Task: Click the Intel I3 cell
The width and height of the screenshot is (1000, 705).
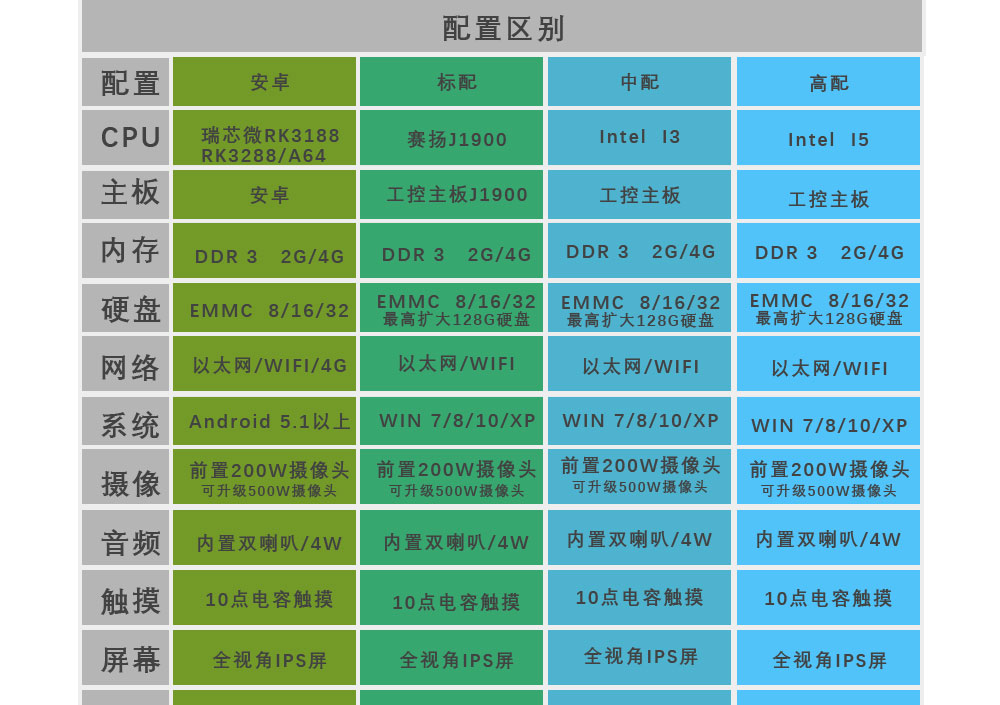Action: [x=639, y=138]
